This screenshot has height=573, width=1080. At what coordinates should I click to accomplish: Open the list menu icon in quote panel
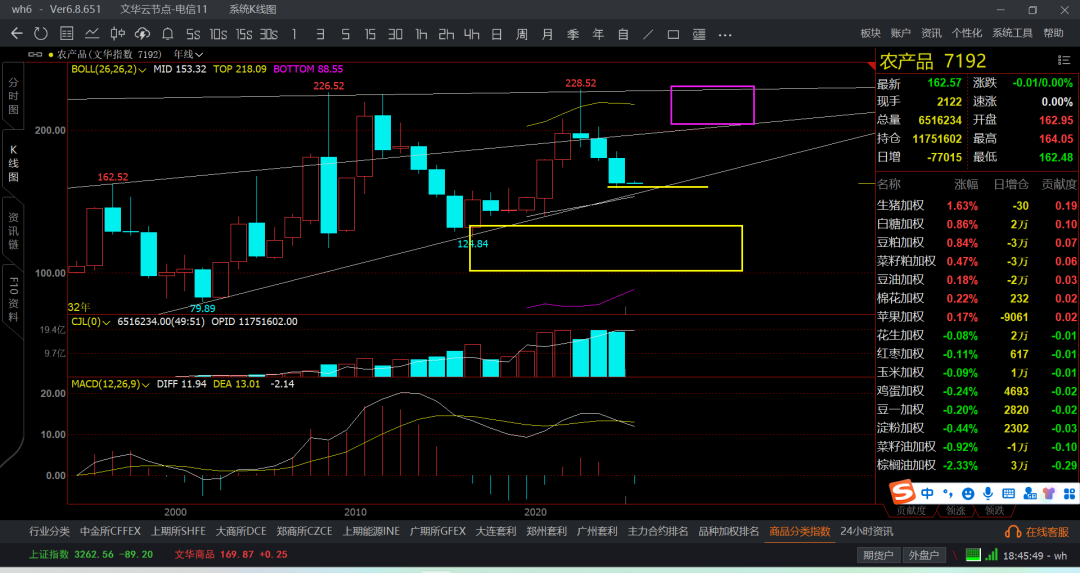1063,61
